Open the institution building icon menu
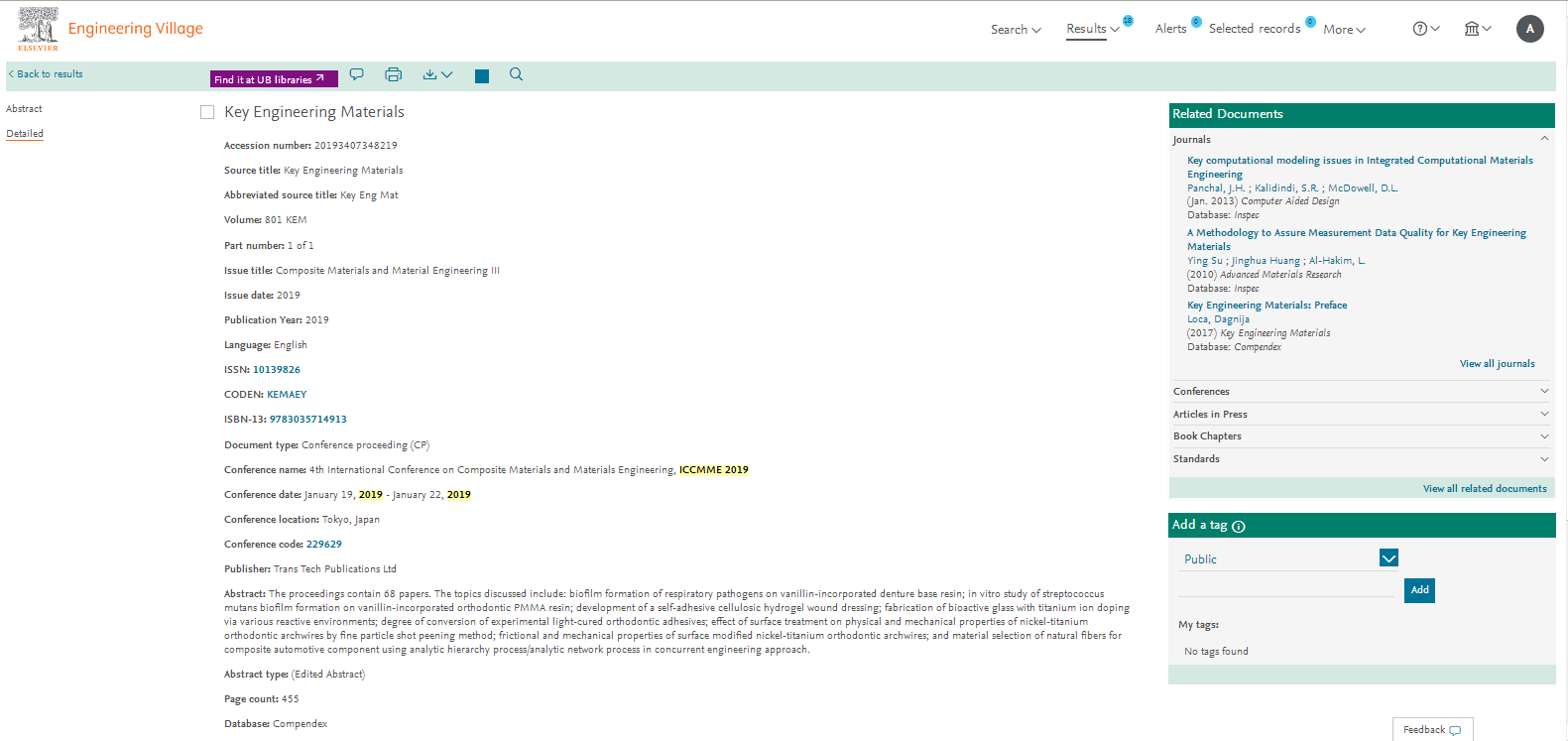This screenshot has width=1568, height=741. click(1478, 29)
